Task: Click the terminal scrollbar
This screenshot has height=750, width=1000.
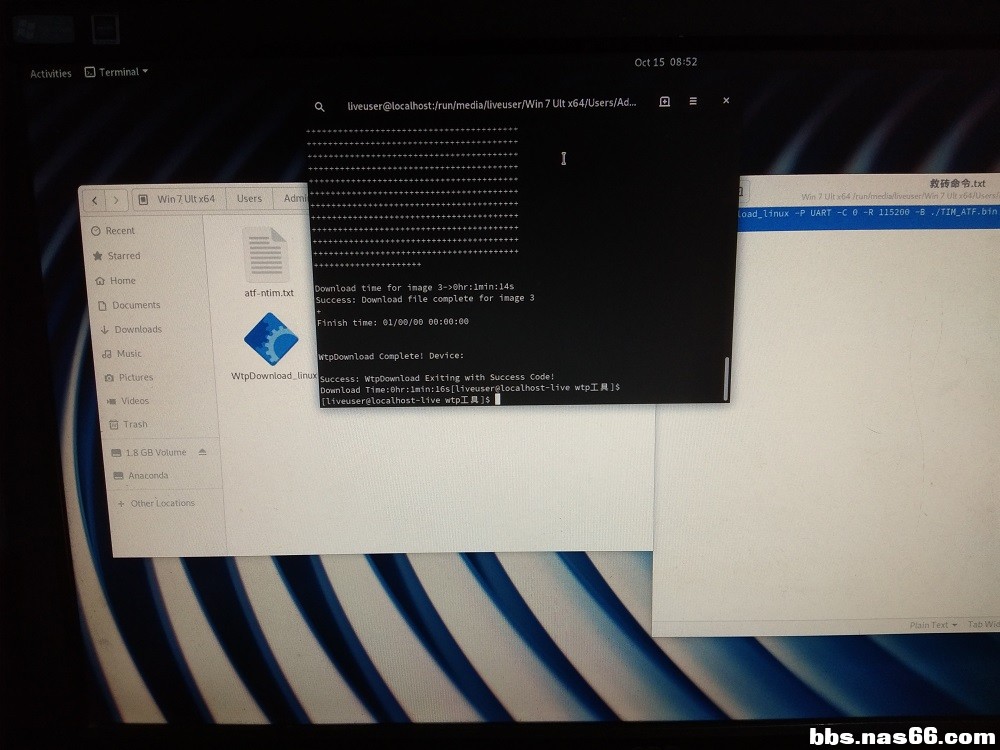Action: click(726, 378)
